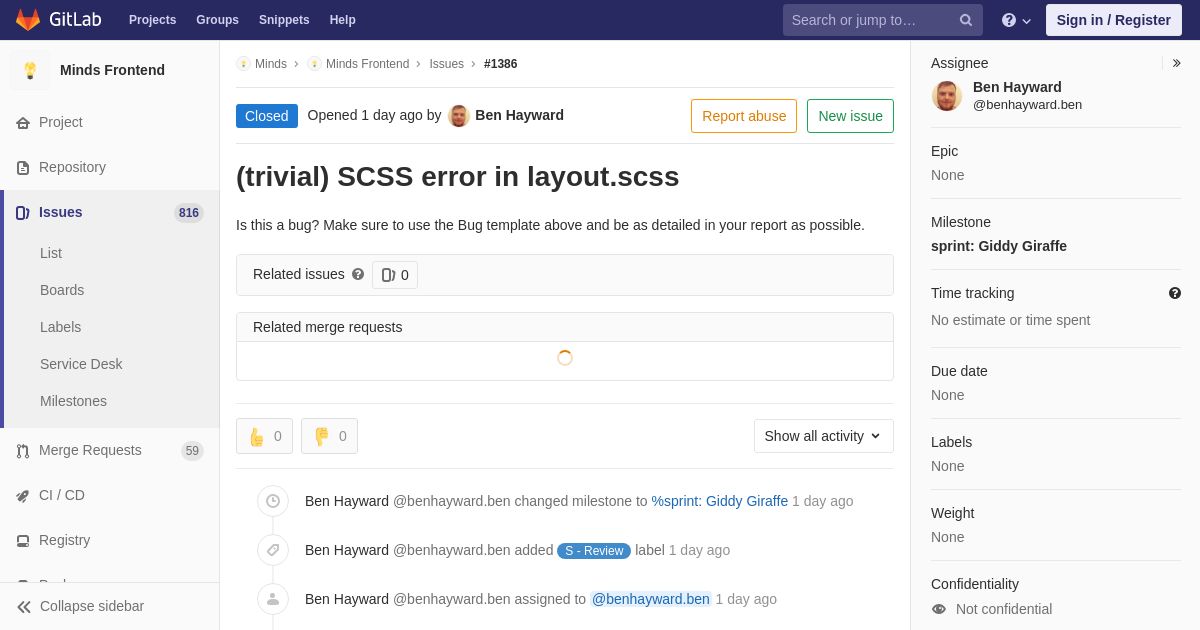Click the Registry icon in sidebar
This screenshot has height=630, width=1200.
point(23,541)
